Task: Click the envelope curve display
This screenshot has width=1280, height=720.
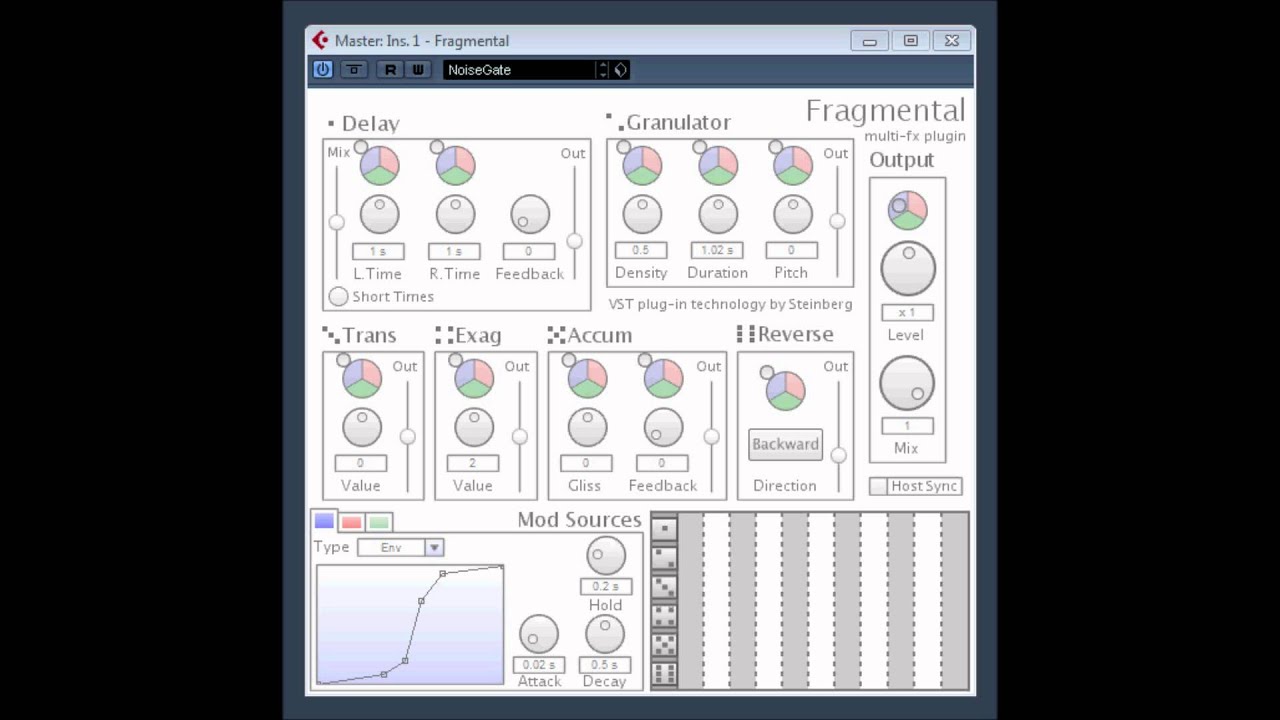Action: pos(410,625)
